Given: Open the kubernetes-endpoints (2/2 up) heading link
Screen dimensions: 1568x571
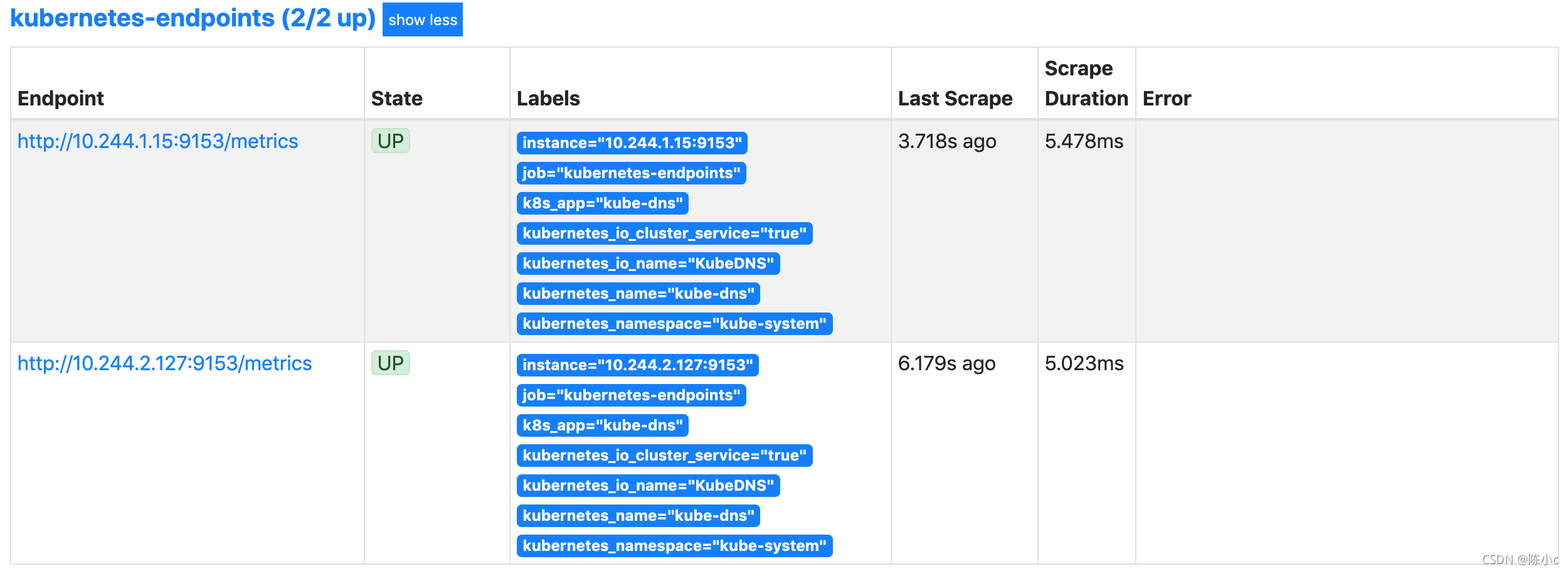Looking at the screenshot, I should pyautogui.click(x=193, y=18).
